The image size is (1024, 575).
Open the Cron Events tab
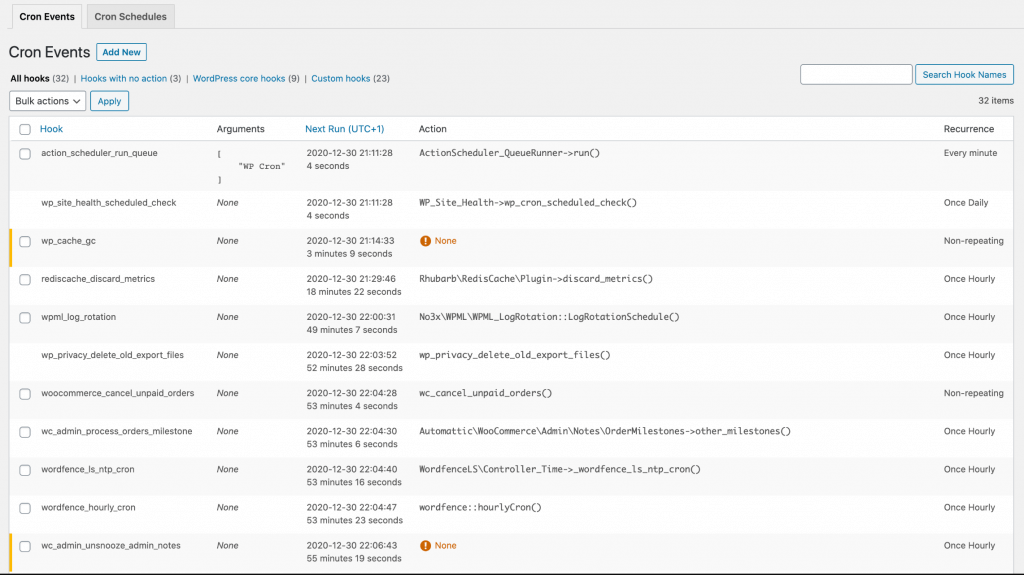pyautogui.click(x=47, y=16)
